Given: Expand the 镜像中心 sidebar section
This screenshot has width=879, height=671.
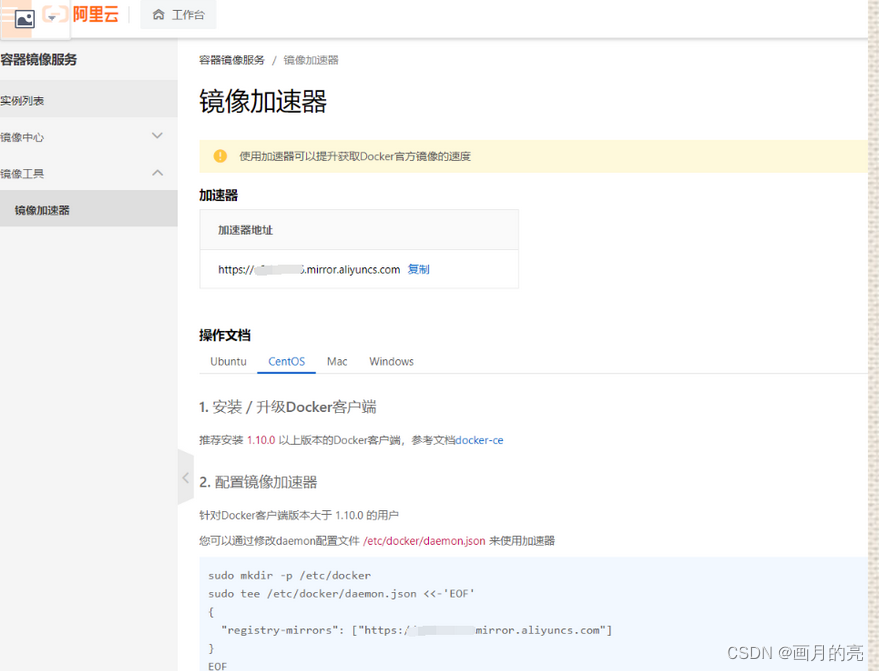Looking at the screenshot, I should (x=89, y=137).
